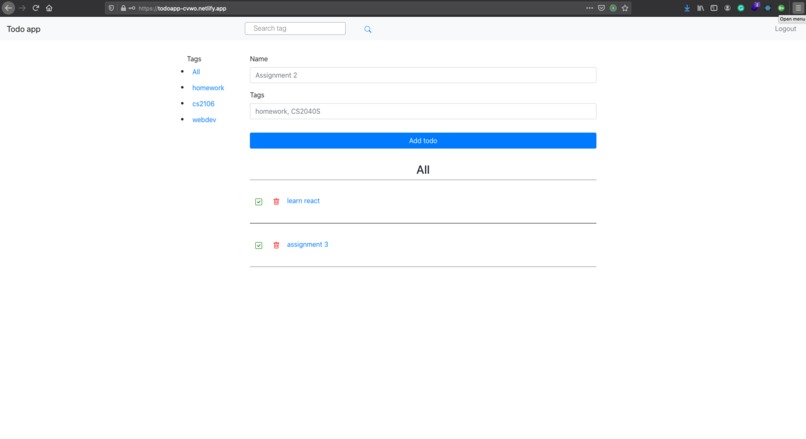This screenshot has width=806, height=439.
Task: Open saved-login key icon in address bar
Action: pos(132,8)
